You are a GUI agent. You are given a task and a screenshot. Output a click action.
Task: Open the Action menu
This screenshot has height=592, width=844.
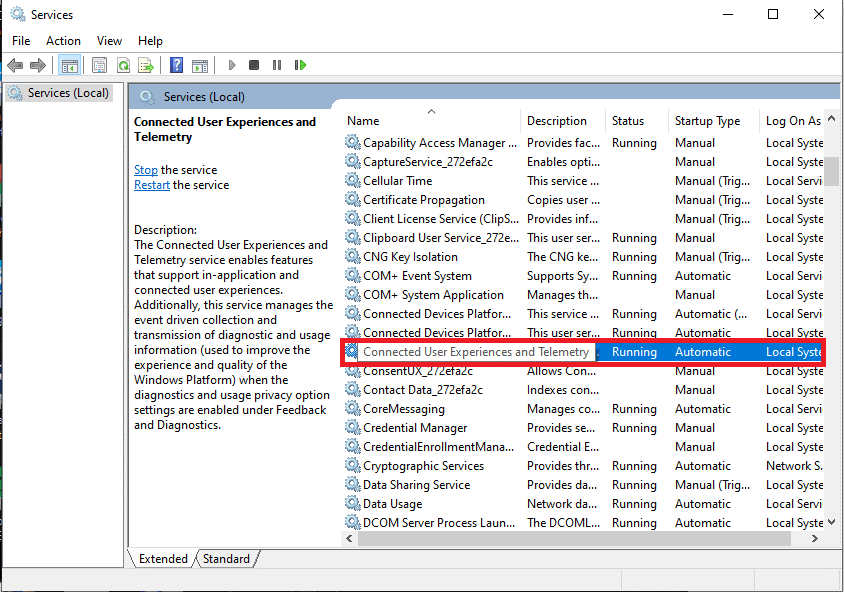coord(63,41)
